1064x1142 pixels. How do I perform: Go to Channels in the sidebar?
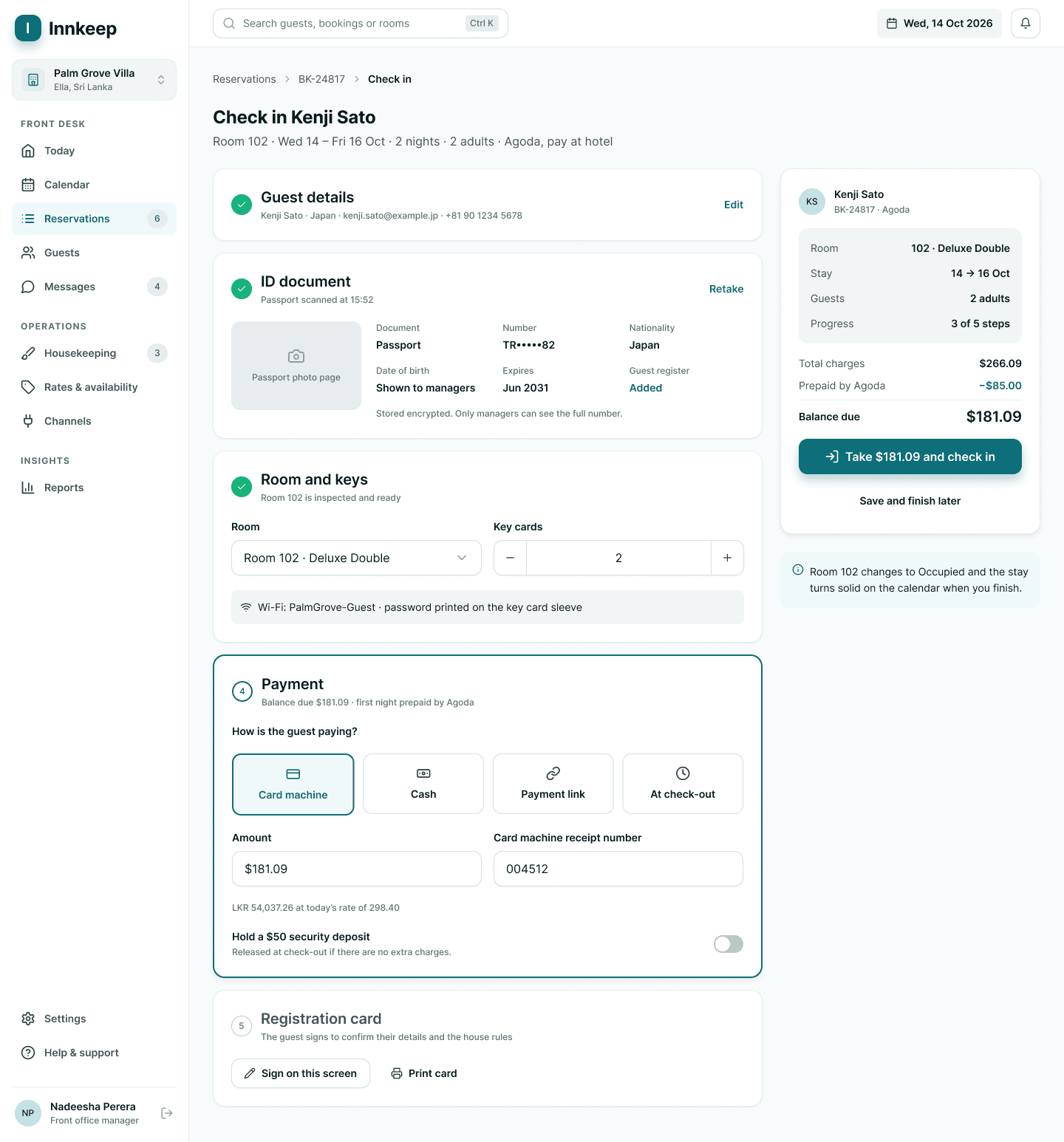[x=95, y=421]
